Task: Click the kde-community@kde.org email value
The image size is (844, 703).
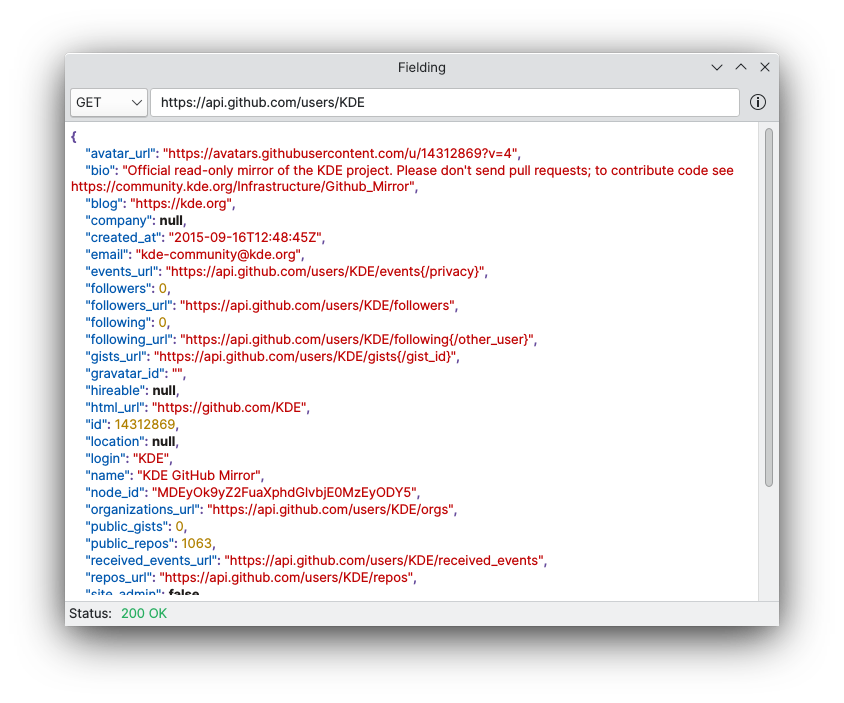Action: pyautogui.click(x=219, y=255)
